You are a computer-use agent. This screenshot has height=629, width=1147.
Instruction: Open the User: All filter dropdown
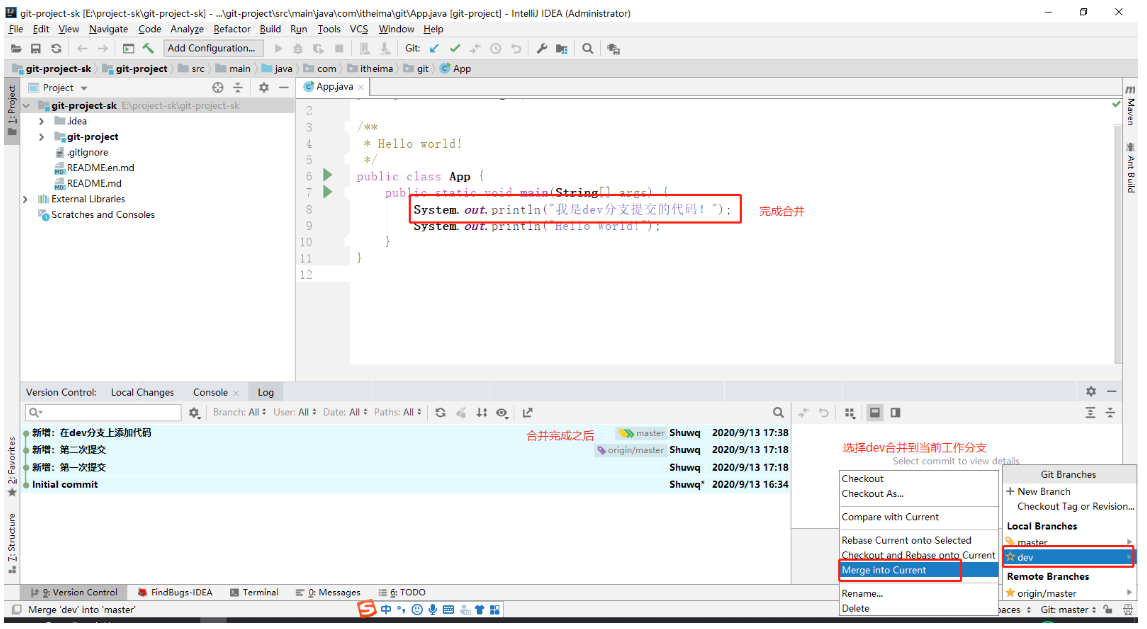click(x=295, y=413)
